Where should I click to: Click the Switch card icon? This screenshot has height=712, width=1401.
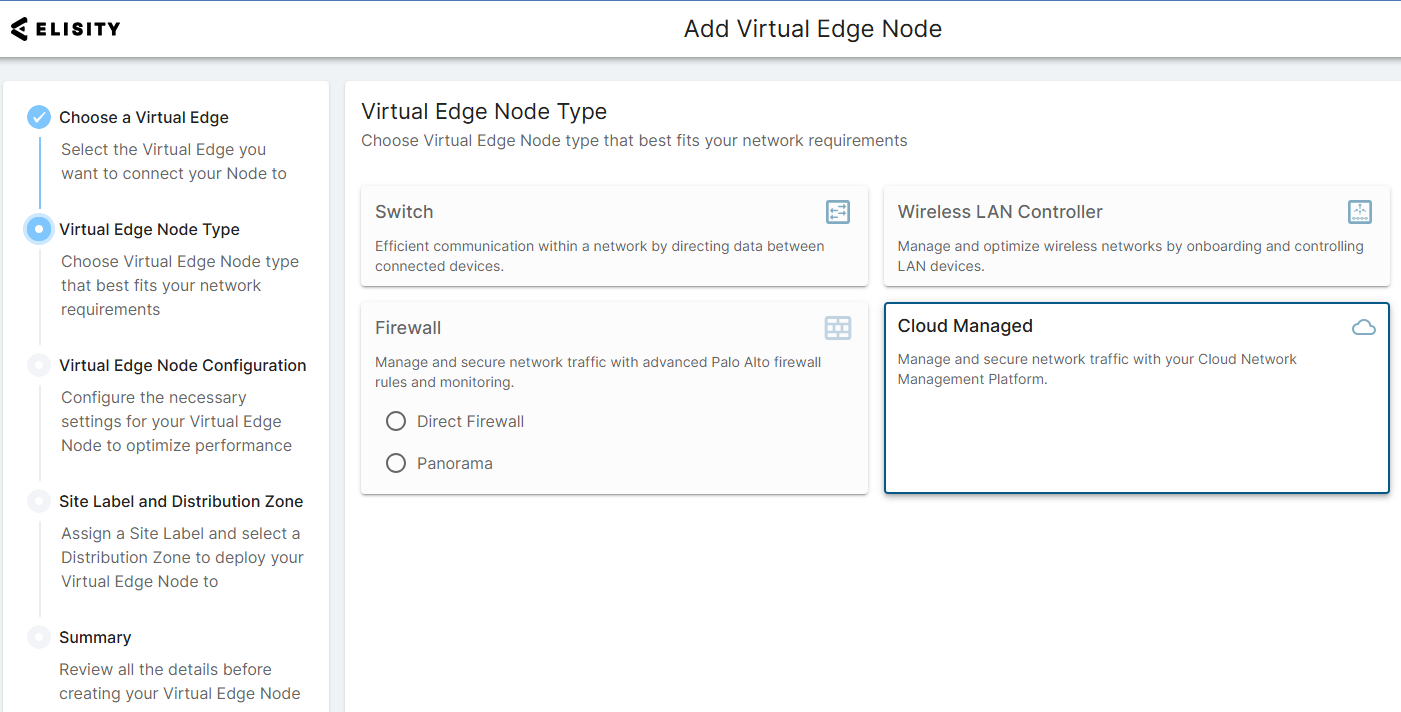(837, 212)
